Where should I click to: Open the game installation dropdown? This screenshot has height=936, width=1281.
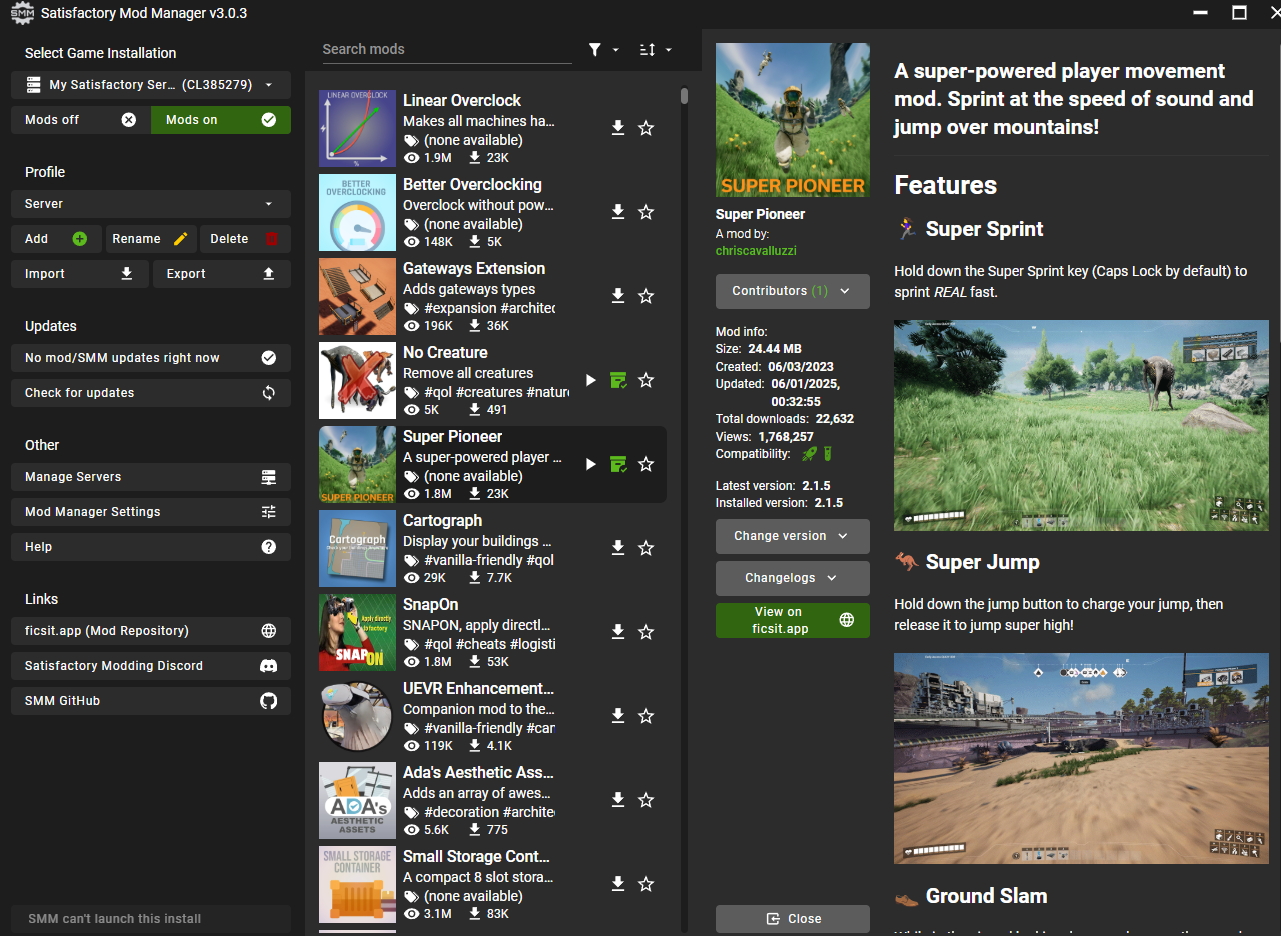click(151, 85)
